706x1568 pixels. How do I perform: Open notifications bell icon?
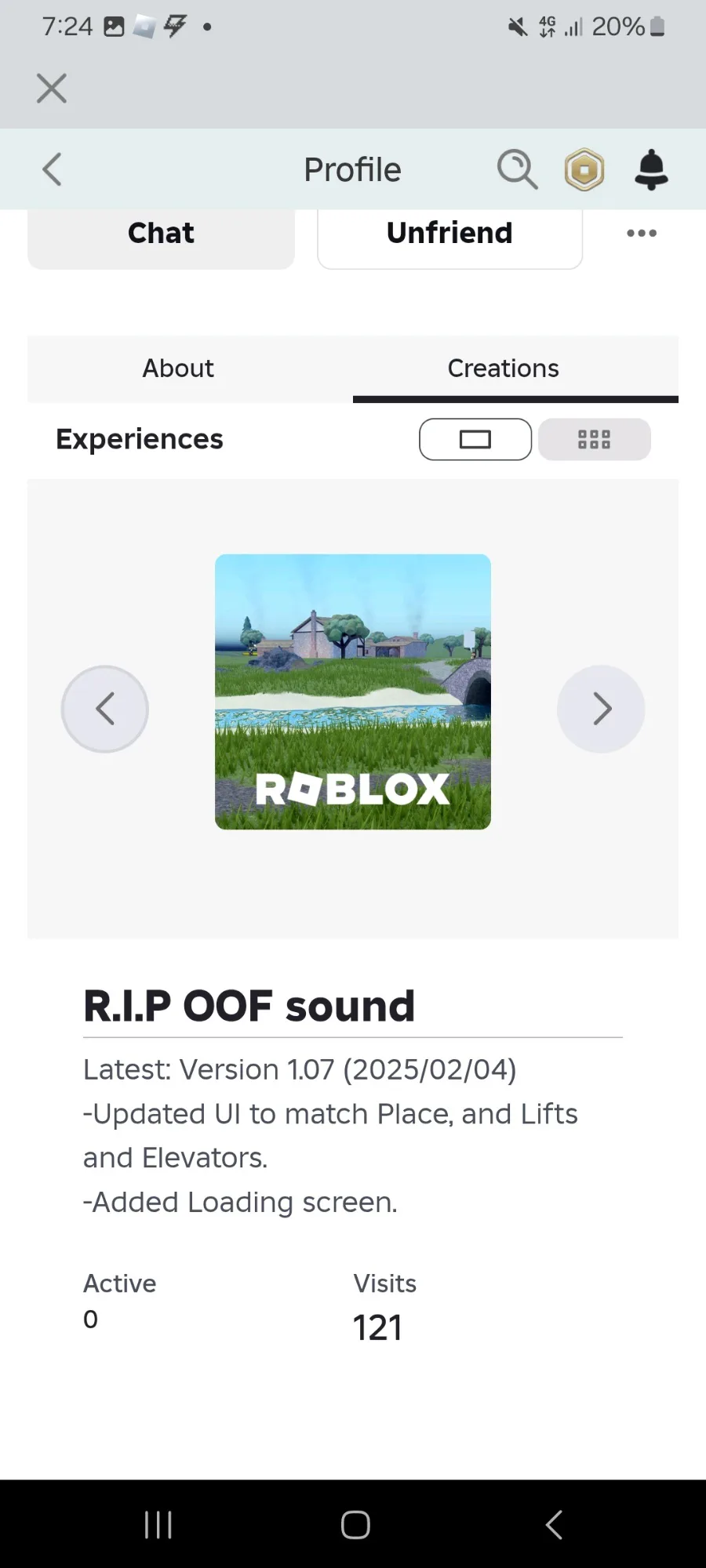[651, 169]
